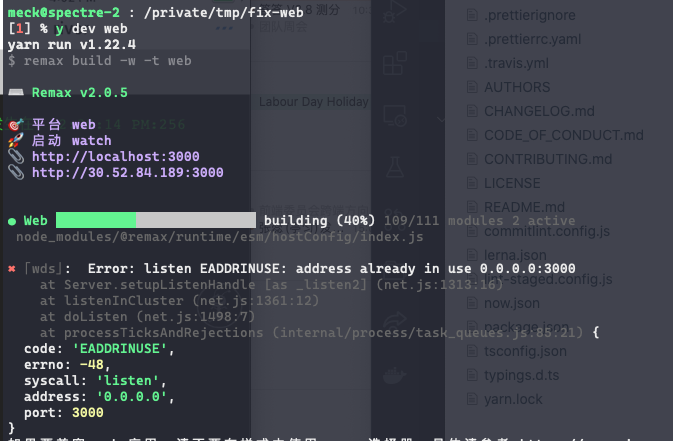673x441 pixels.
Task: Open the Testing flask icon in activity bar
Action: pos(394,167)
